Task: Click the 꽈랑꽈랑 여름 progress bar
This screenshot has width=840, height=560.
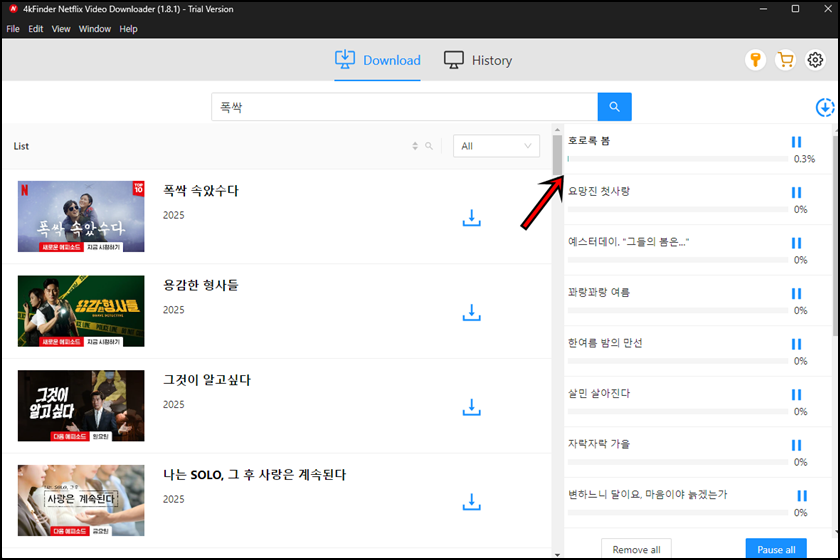Action: pyautogui.click(x=678, y=310)
